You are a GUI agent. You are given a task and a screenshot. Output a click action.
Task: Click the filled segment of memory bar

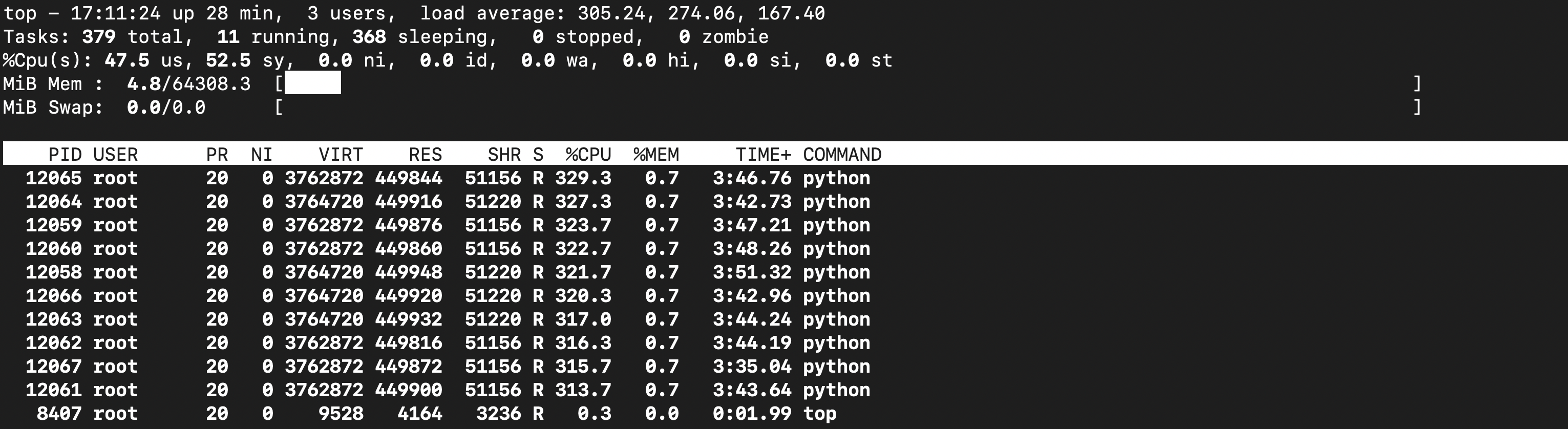click(312, 83)
